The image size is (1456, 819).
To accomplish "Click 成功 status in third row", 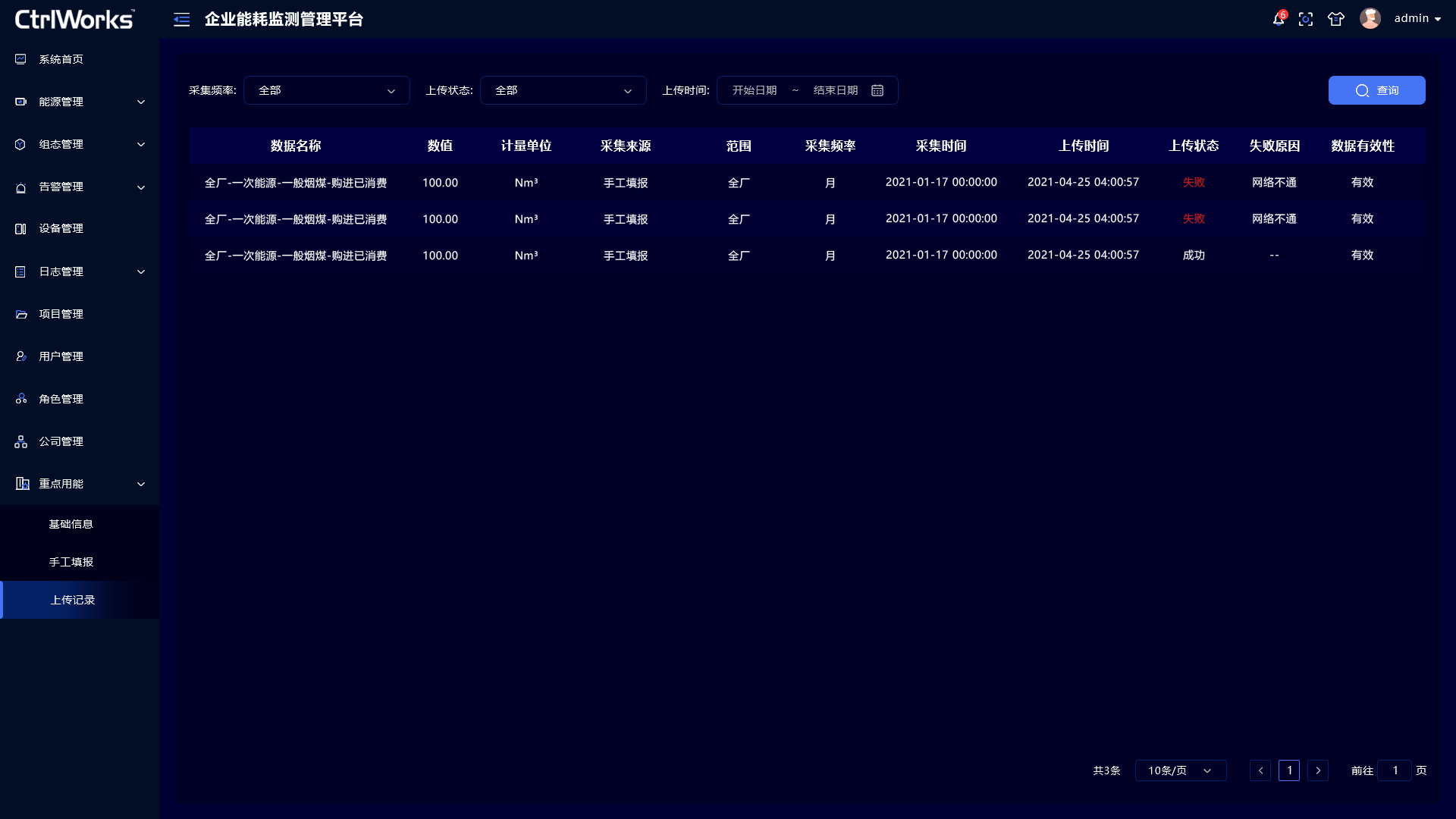I will click(1194, 256).
